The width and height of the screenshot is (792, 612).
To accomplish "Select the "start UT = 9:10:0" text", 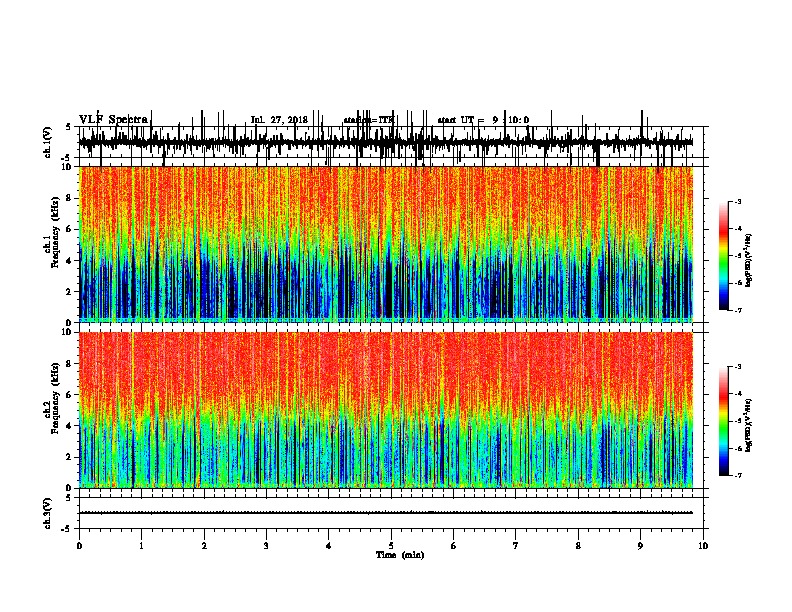I will 483,120.
